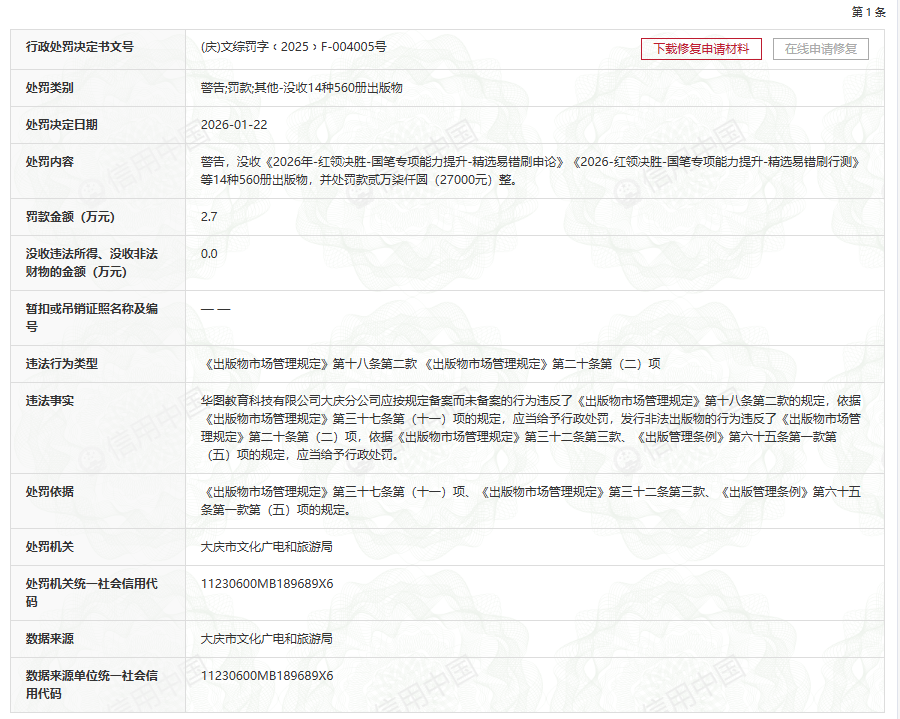Click the 罚款金额（万元） row label
The image size is (900, 719).
tap(71, 217)
